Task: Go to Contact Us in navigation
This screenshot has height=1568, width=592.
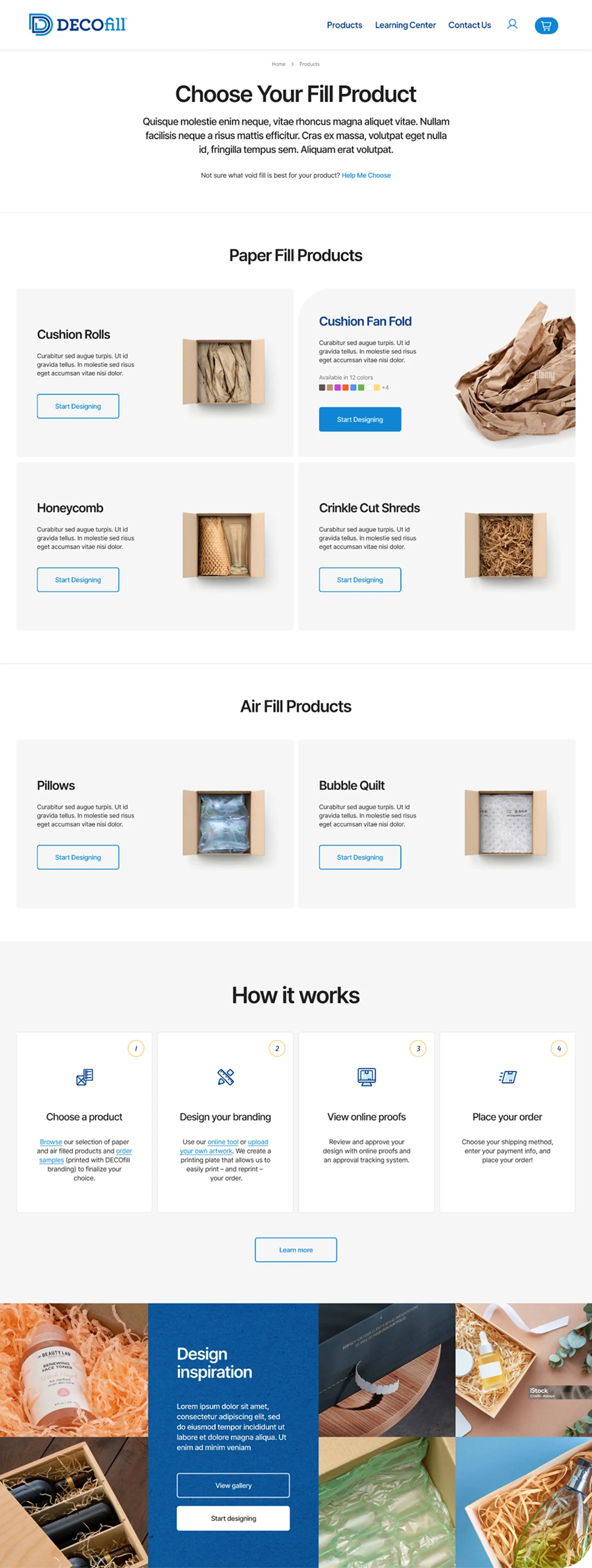Action: pyautogui.click(x=469, y=25)
